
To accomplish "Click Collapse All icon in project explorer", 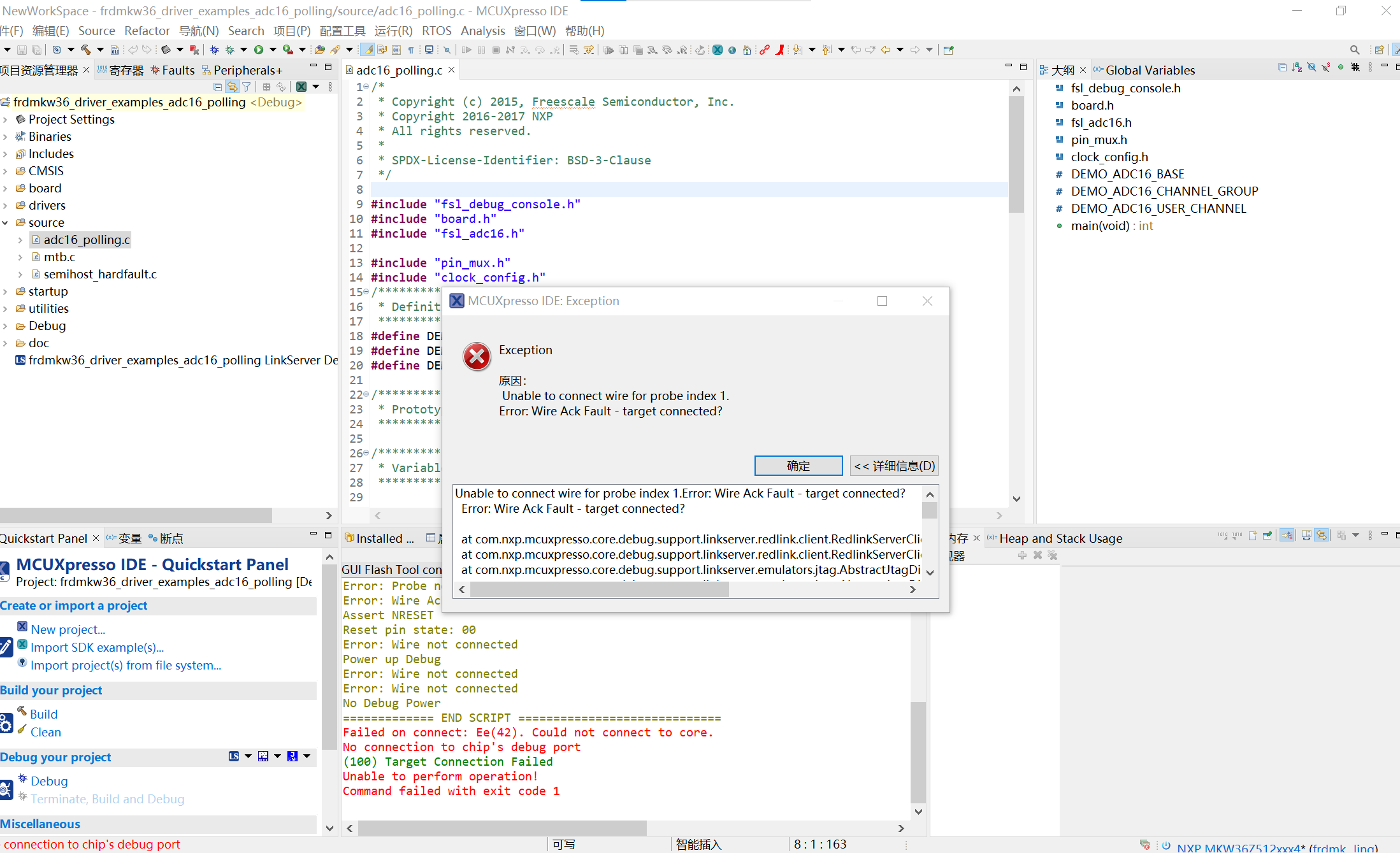I will (x=218, y=87).
